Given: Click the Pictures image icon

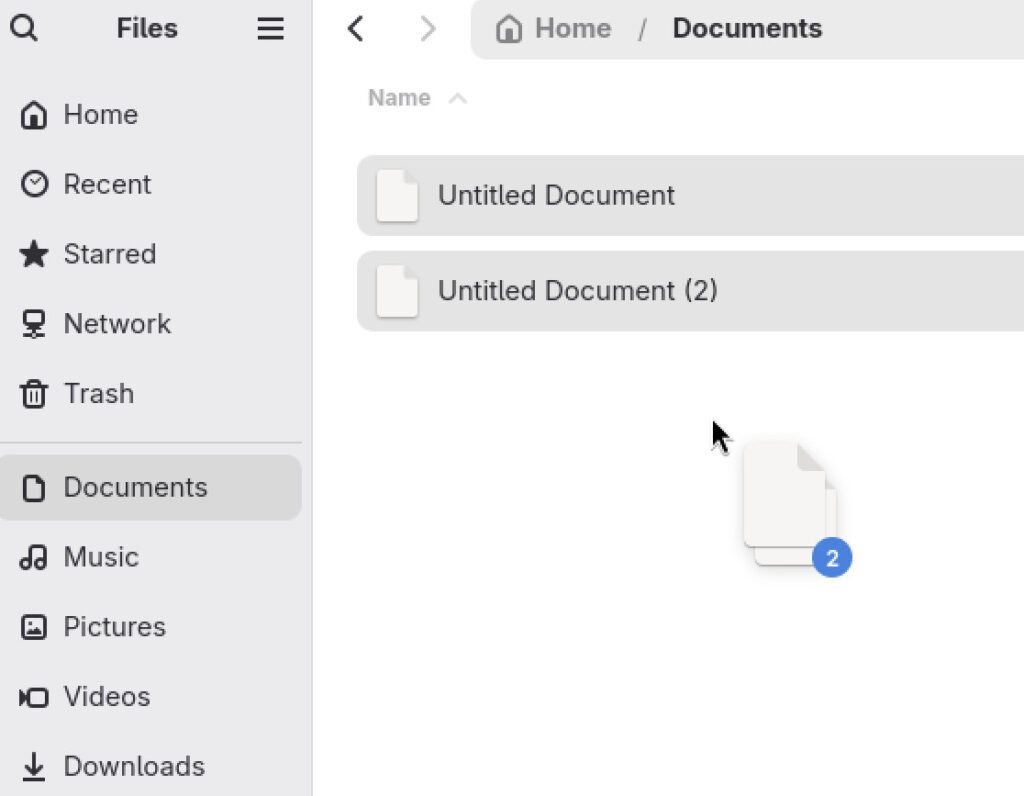Looking at the screenshot, I should point(34,627).
